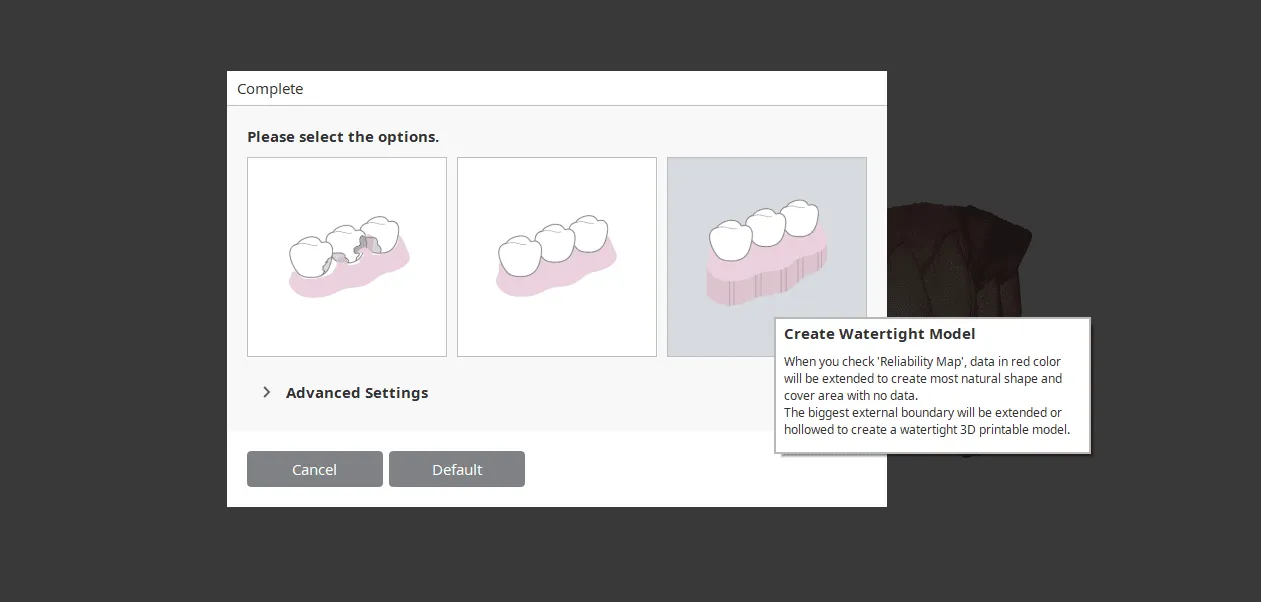Click the 'Please select the options.' text

343,137
